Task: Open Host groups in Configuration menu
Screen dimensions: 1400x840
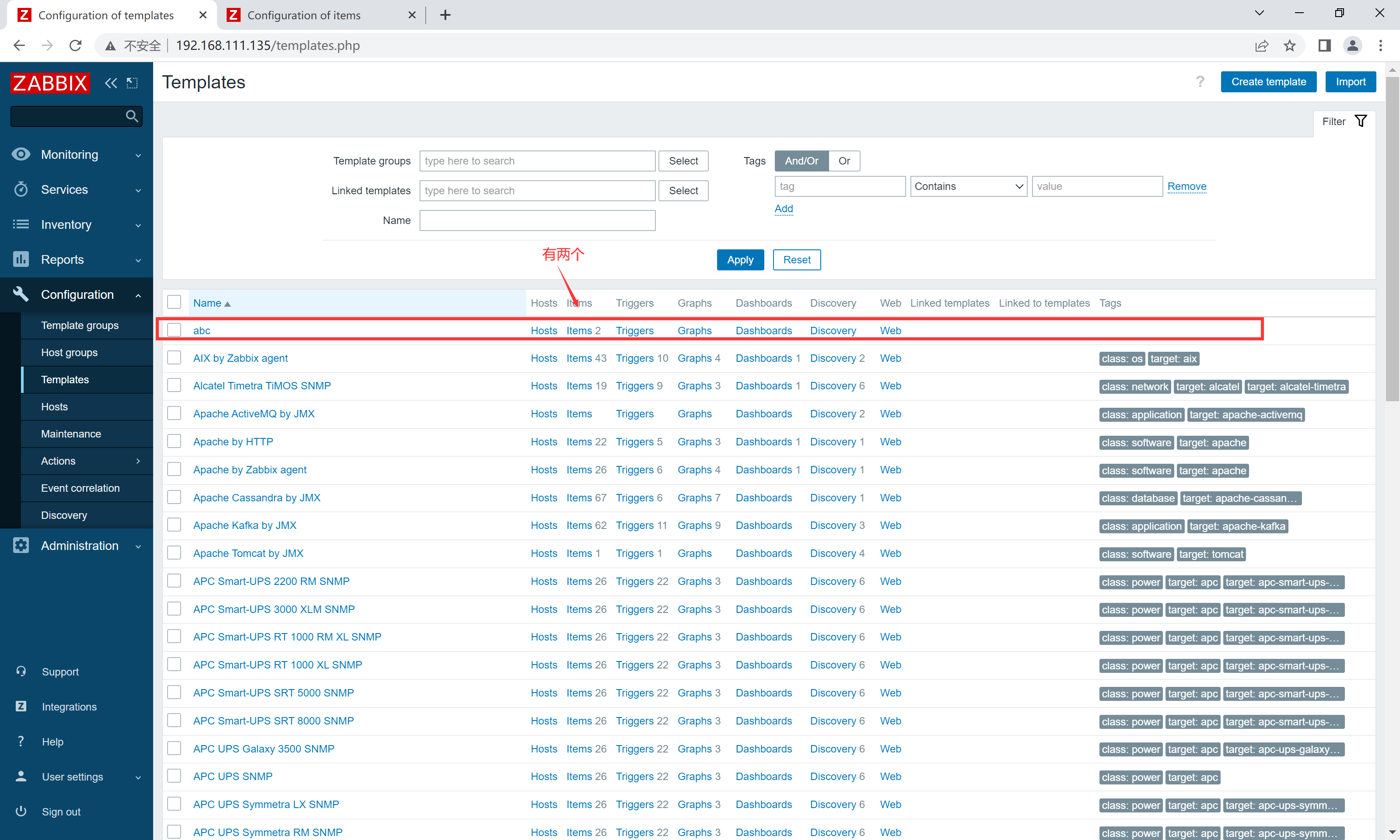Action: click(x=69, y=352)
